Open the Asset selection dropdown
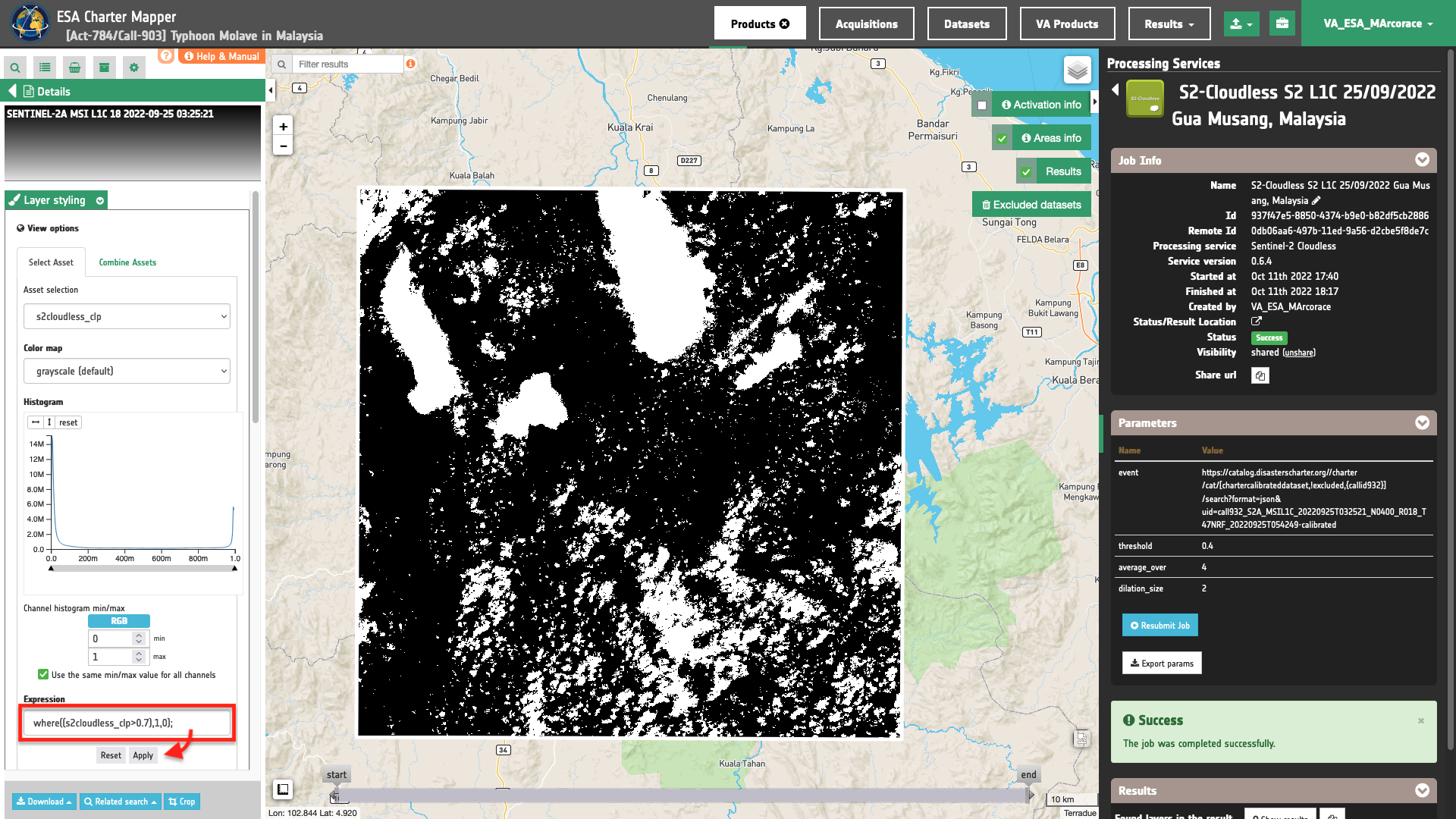This screenshot has width=1456, height=819. pyautogui.click(x=127, y=317)
